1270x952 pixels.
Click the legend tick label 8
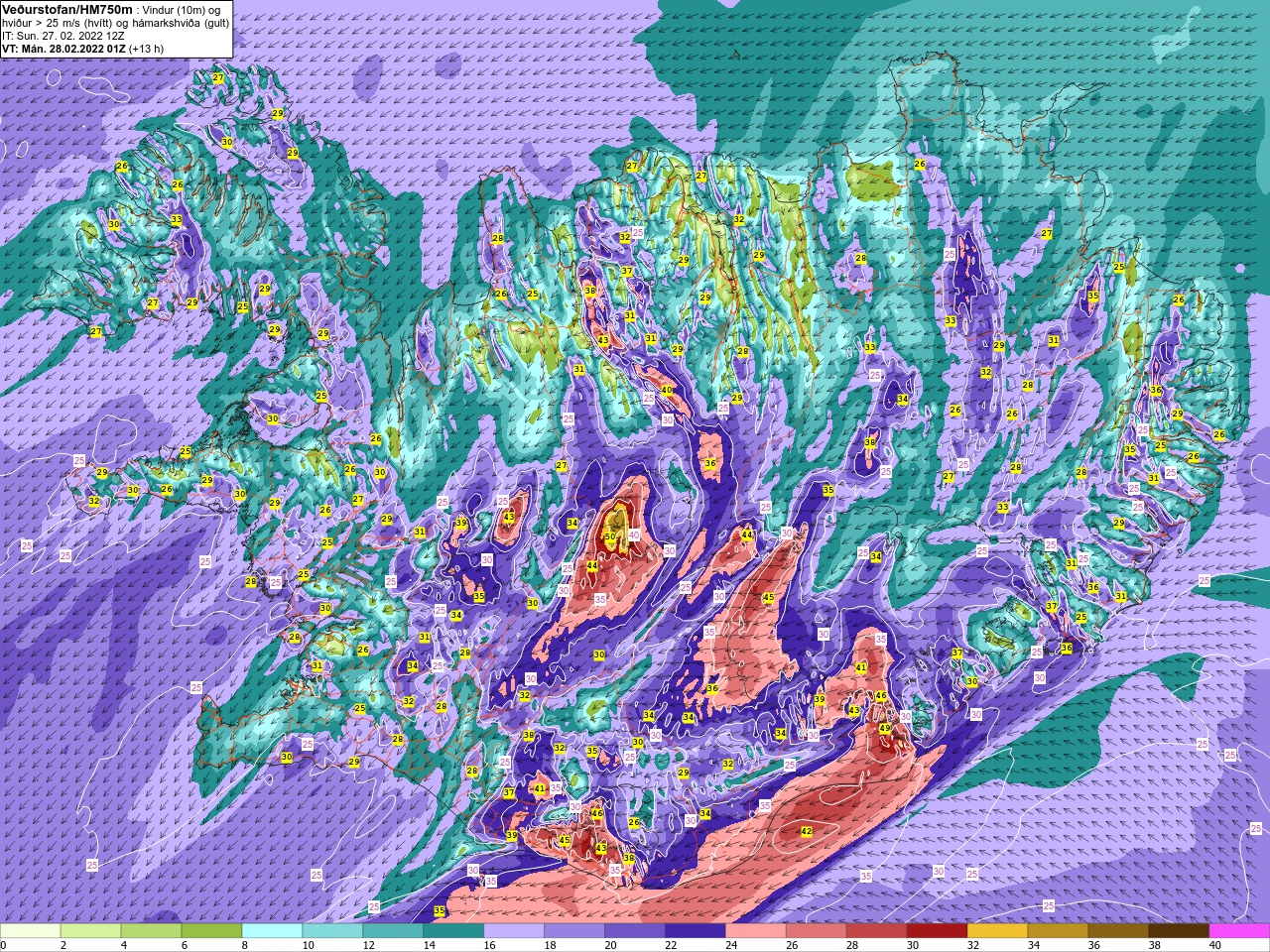coord(243,945)
